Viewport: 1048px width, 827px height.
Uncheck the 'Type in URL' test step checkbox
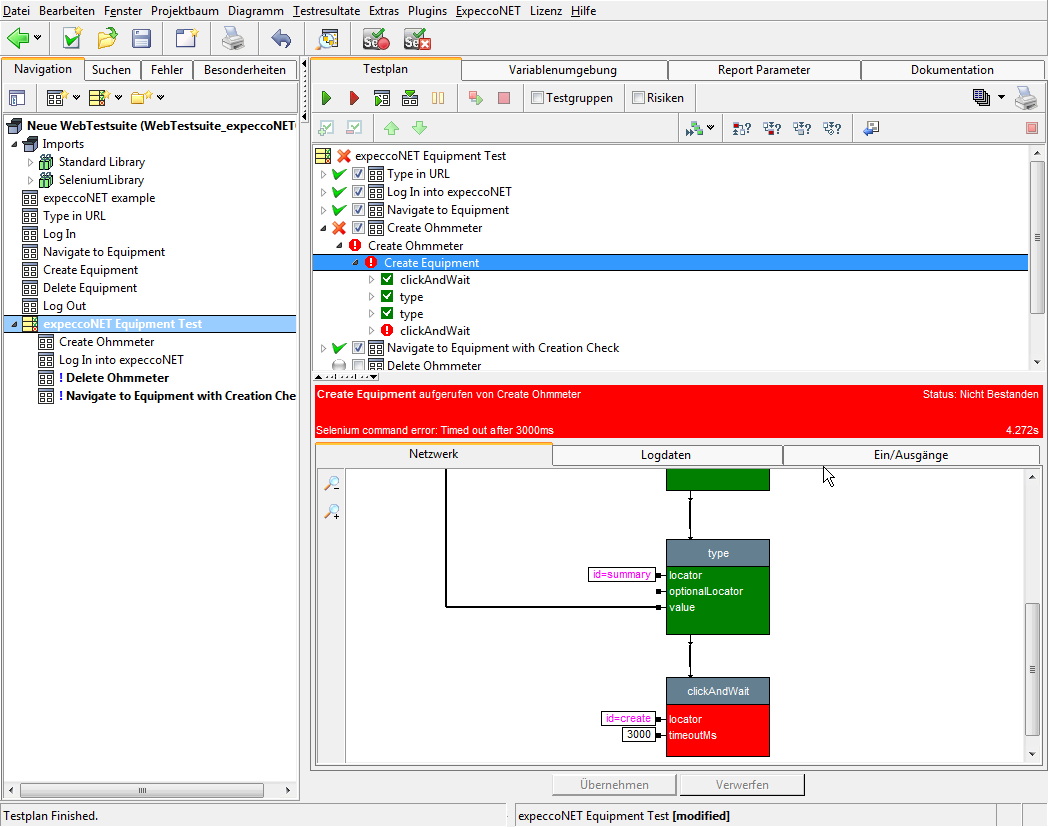(x=358, y=174)
